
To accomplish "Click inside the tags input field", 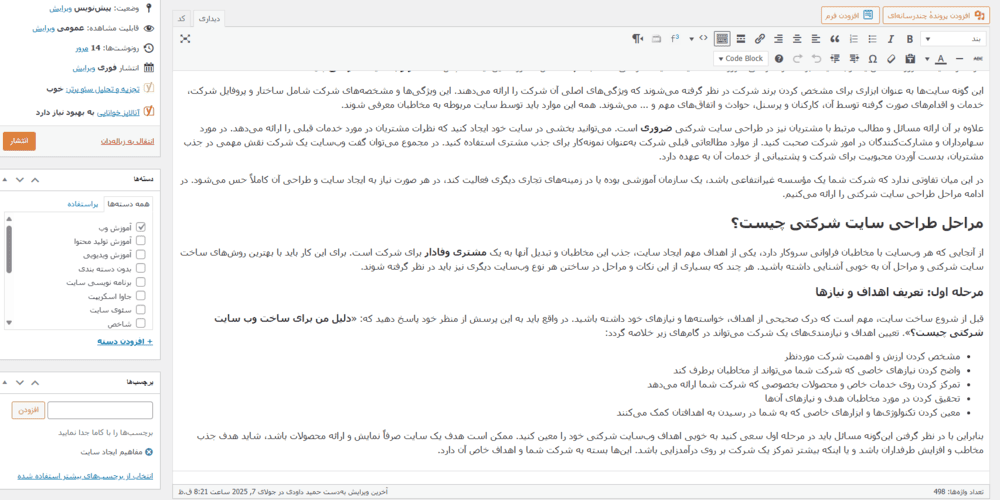I will tap(100, 410).
